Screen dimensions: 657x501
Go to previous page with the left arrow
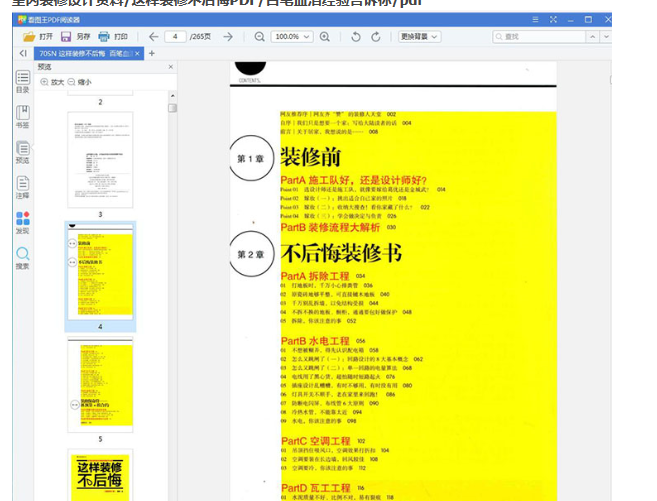pos(154,37)
